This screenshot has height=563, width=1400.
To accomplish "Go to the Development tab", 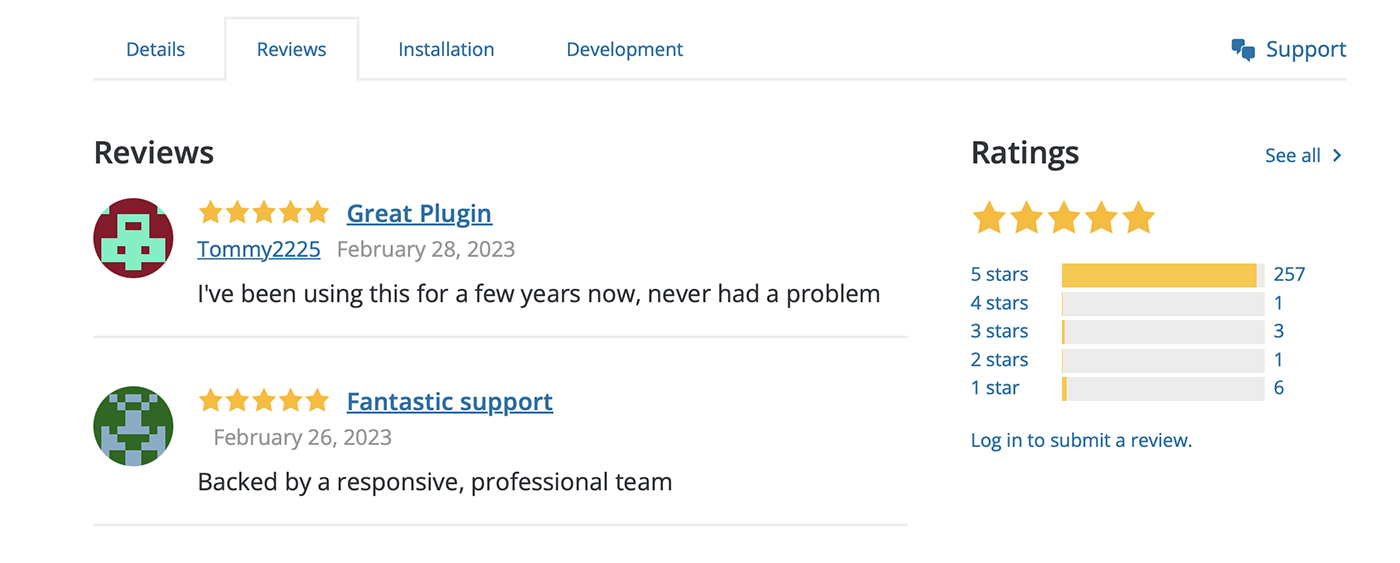I will 624,49.
